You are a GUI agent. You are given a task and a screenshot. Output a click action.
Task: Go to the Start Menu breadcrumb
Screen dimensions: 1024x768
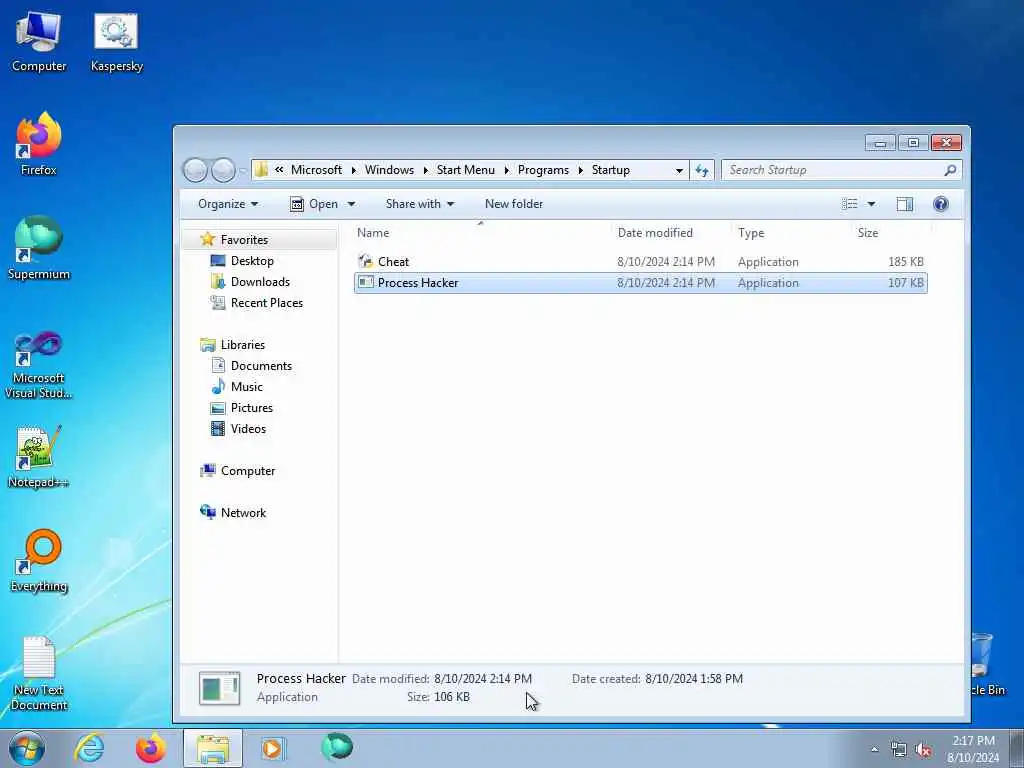466,170
